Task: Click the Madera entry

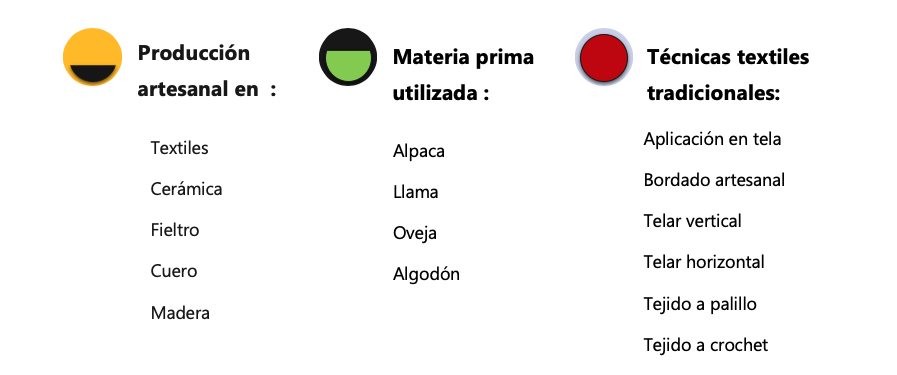Action: point(180,313)
